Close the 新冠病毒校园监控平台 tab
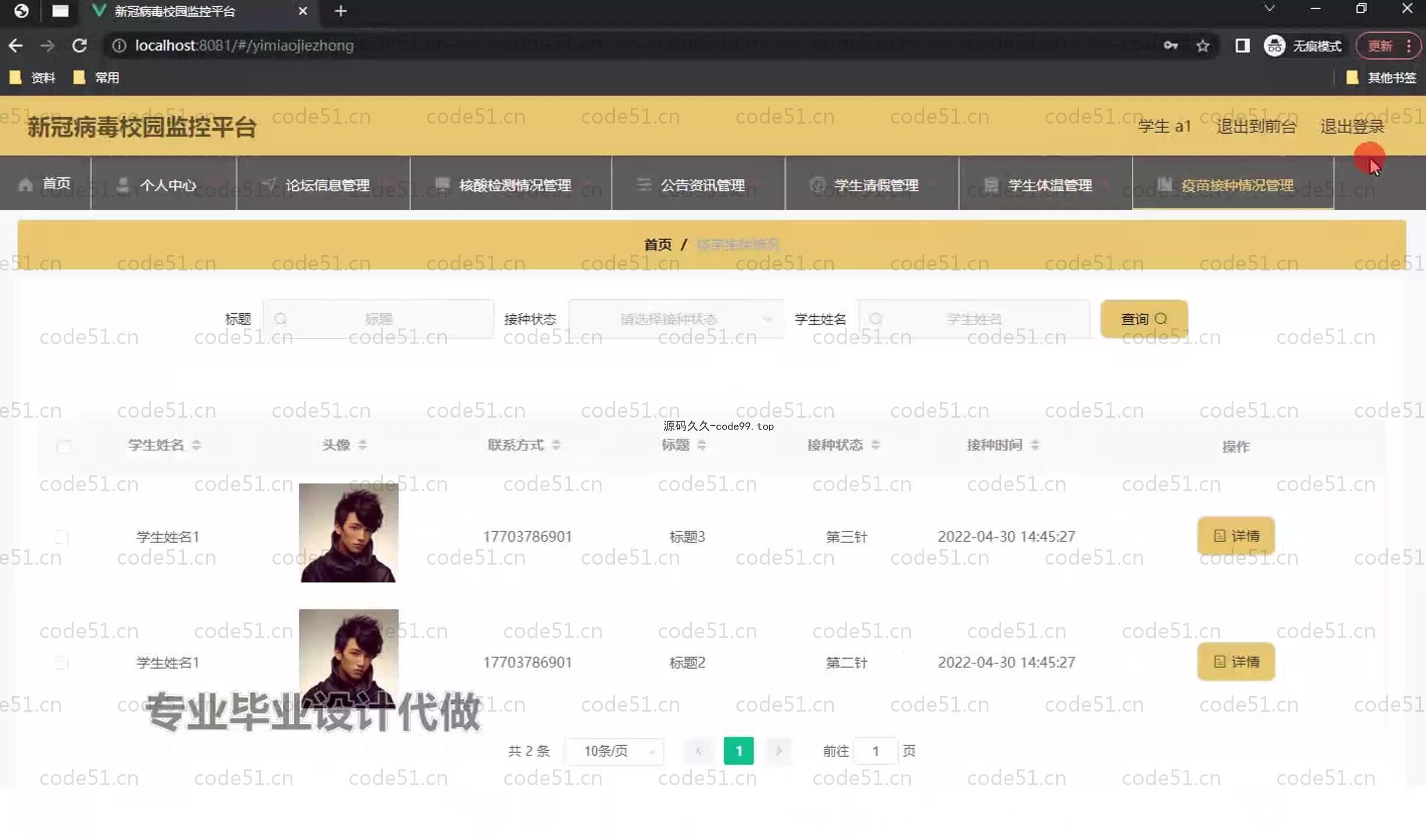 [x=302, y=11]
